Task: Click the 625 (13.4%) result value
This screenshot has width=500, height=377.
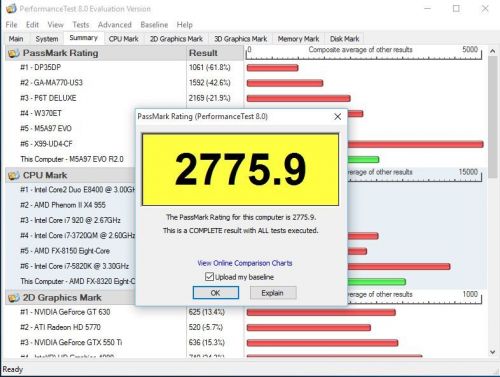Action: click(x=207, y=312)
